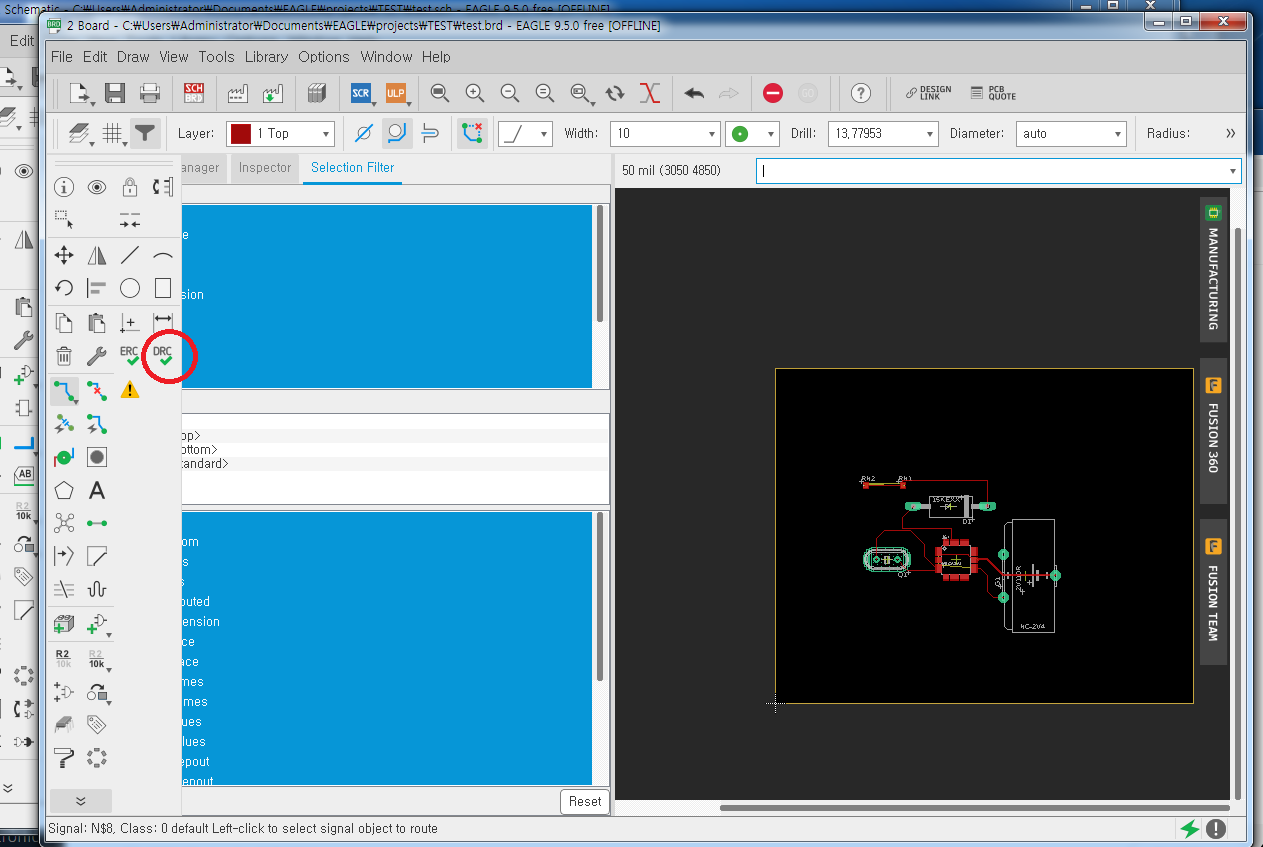Toggle the ignore obstacles routing mode
The width and height of the screenshot is (1263, 847).
(x=364, y=133)
